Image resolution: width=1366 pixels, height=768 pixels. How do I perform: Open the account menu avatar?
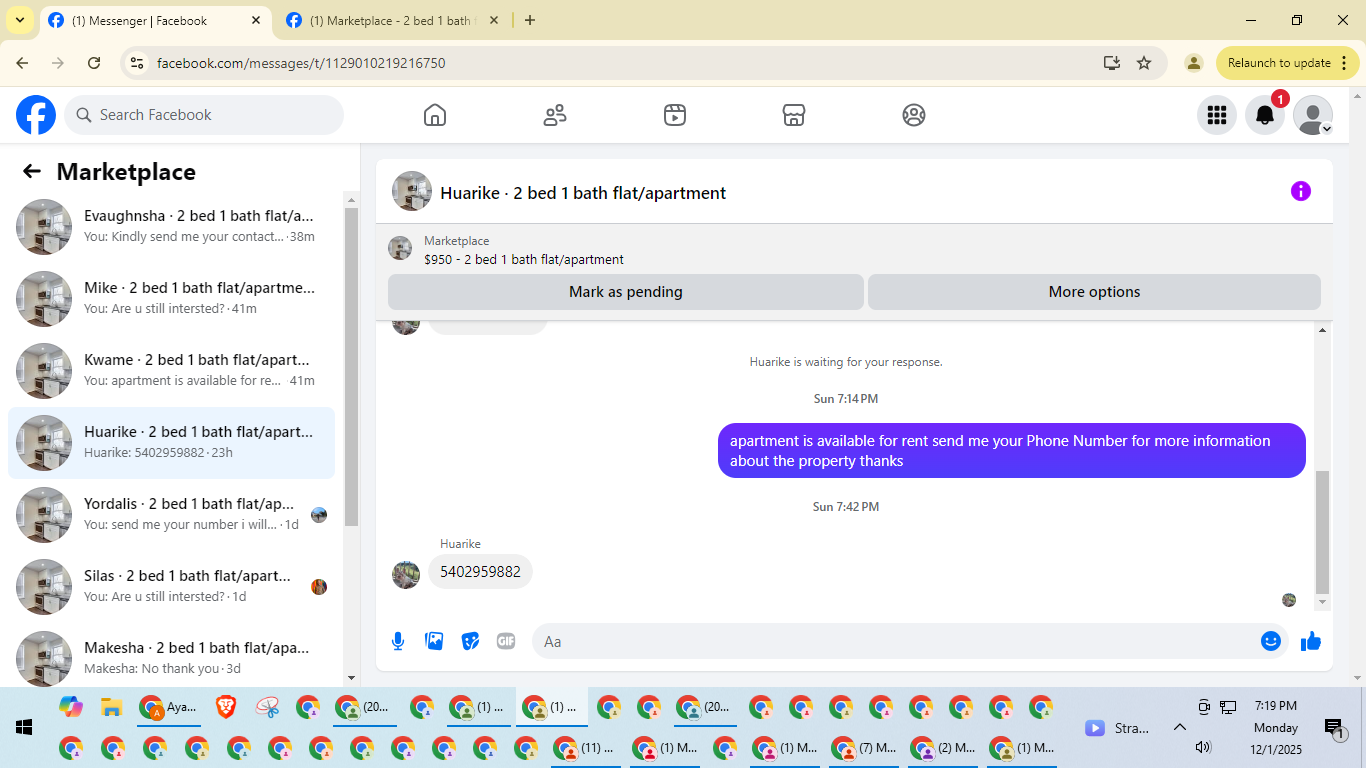[x=1313, y=115]
